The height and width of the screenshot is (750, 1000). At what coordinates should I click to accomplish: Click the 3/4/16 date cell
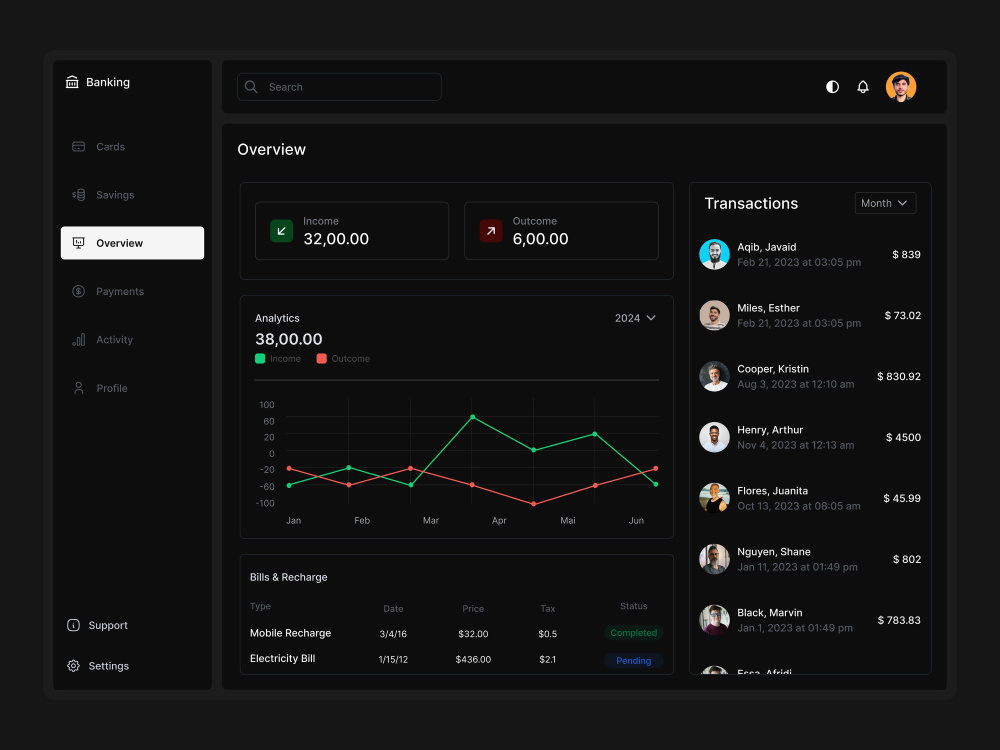click(393, 634)
